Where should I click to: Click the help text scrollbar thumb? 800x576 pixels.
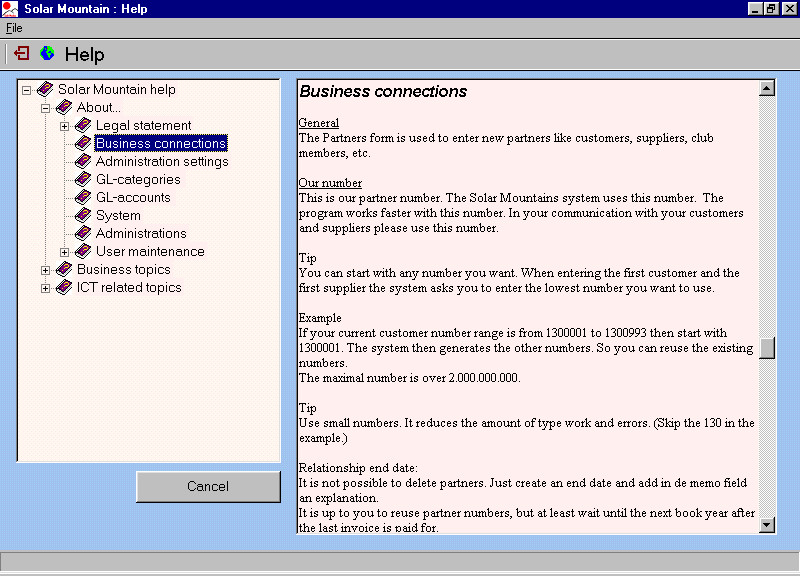767,348
